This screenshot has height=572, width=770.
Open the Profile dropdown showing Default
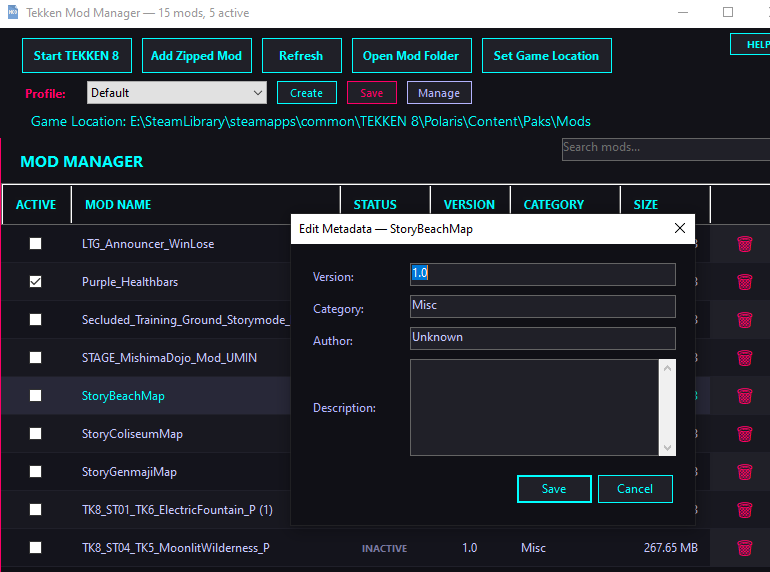click(177, 93)
